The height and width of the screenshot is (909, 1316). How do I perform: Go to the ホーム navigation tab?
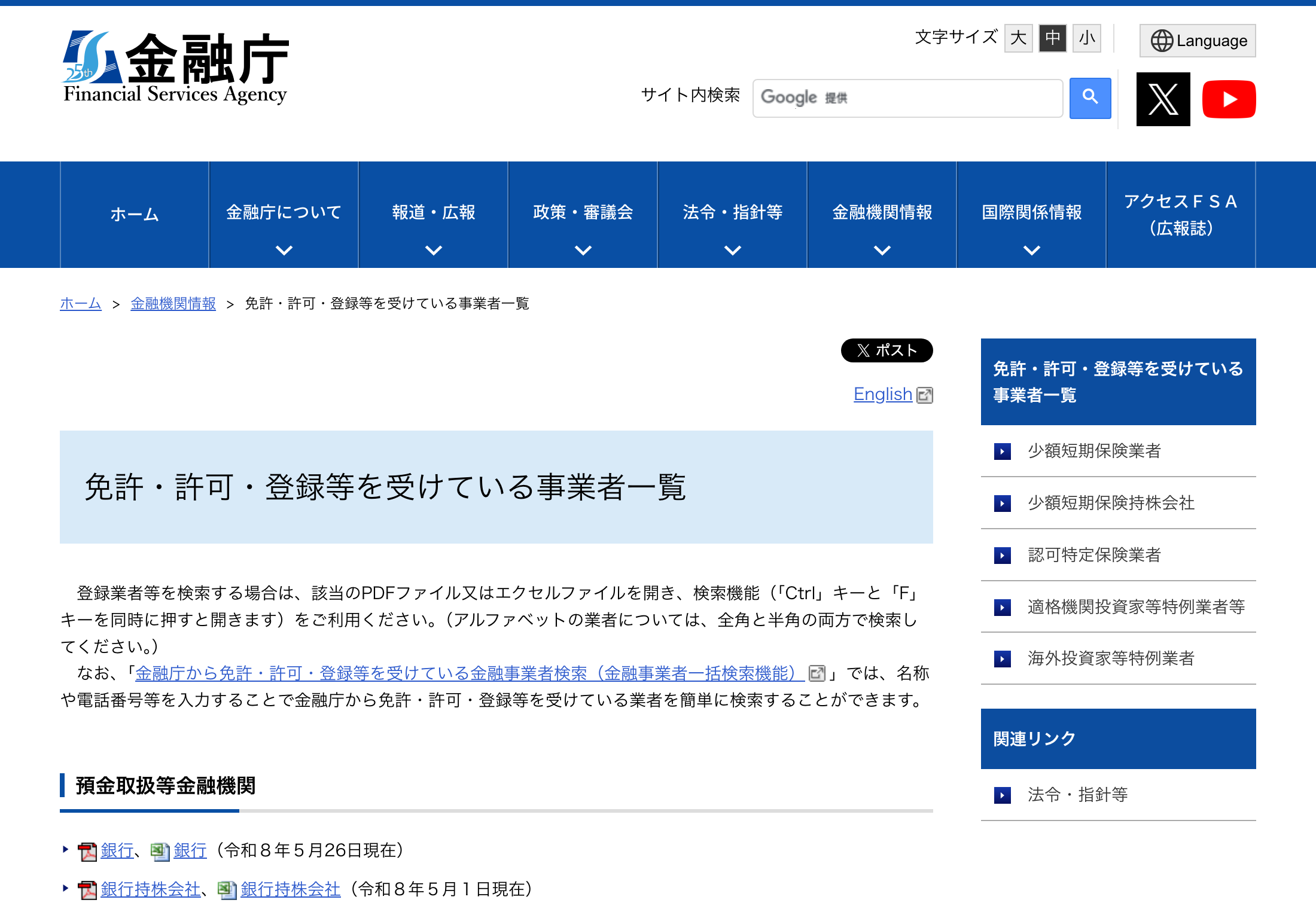(x=135, y=215)
